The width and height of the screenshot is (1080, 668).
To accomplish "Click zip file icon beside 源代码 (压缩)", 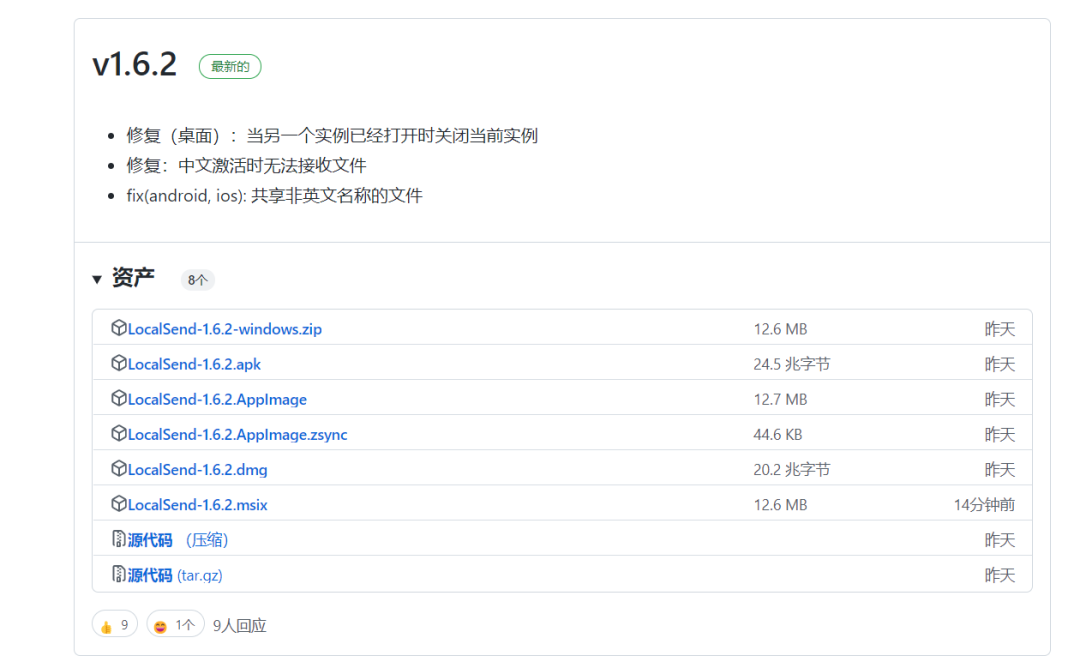I will coord(119,539).
